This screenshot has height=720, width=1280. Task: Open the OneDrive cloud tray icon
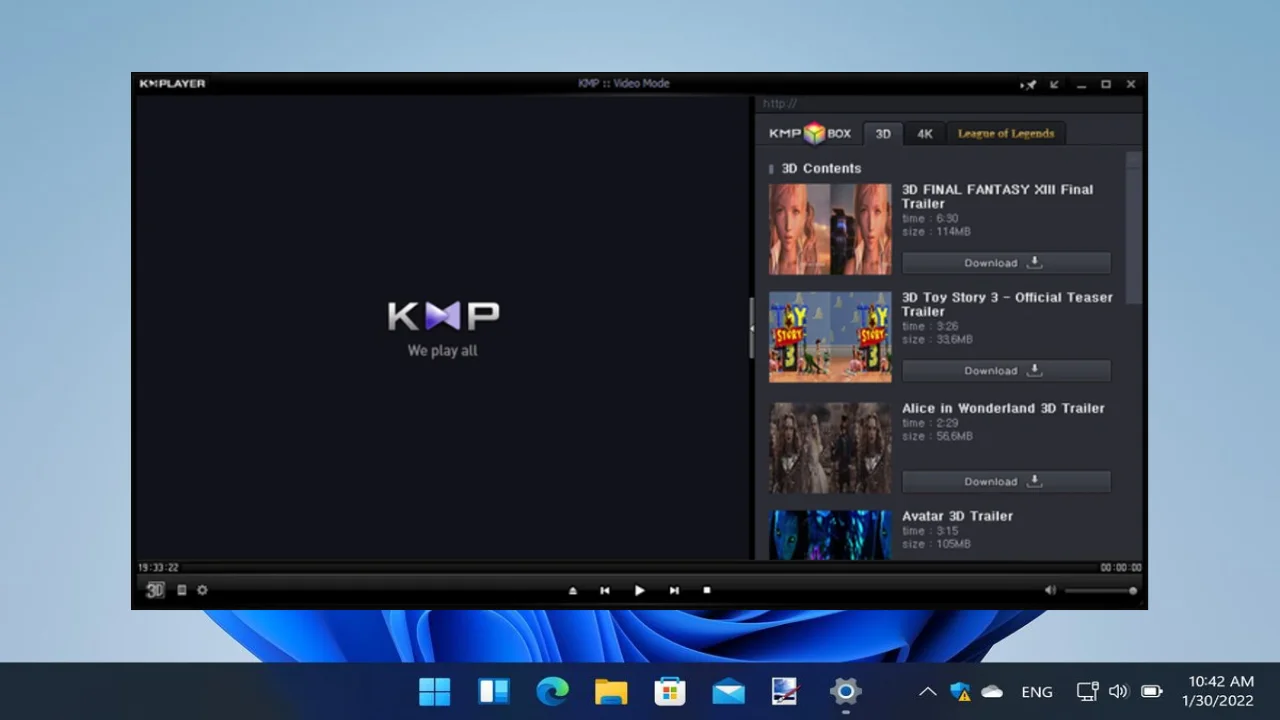[x=992, y=692]
